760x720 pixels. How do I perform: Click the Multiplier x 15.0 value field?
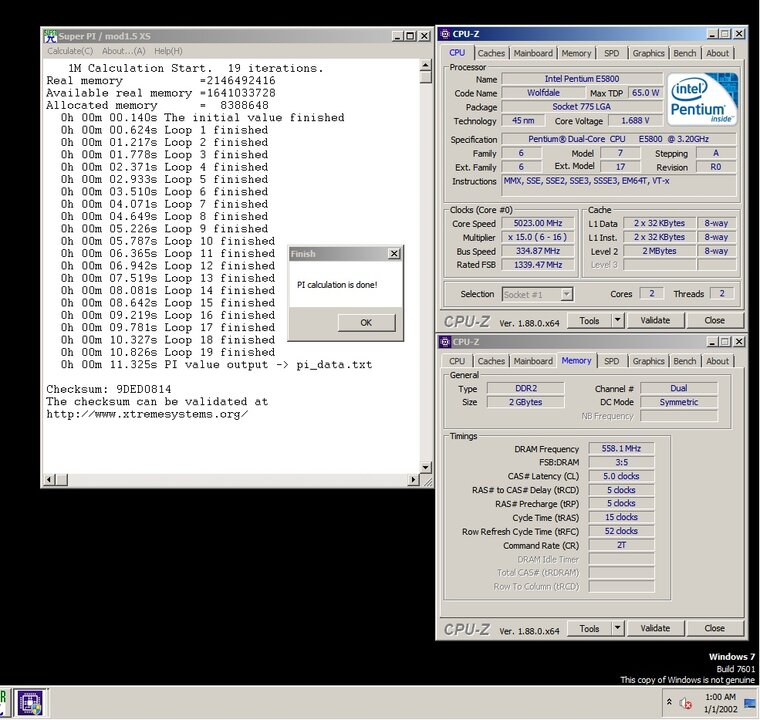click(538, 237)
